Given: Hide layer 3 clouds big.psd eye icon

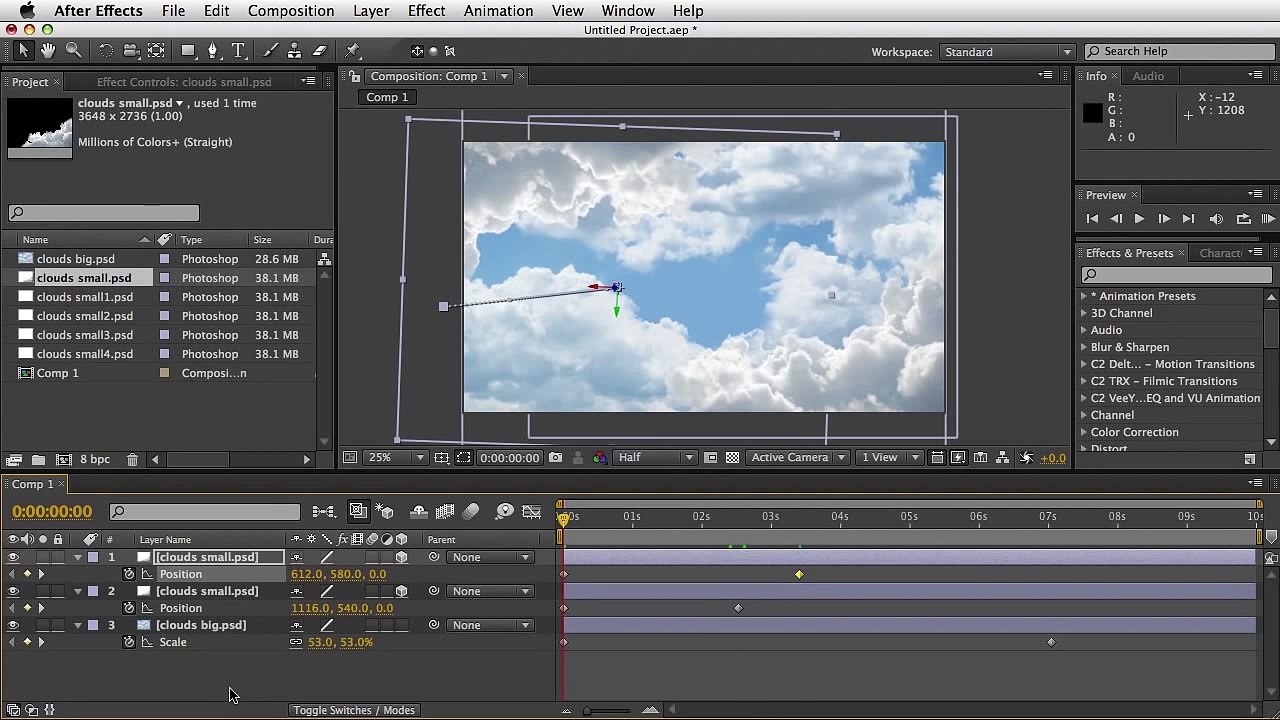Looking at the screenshot, I should 13,625.
